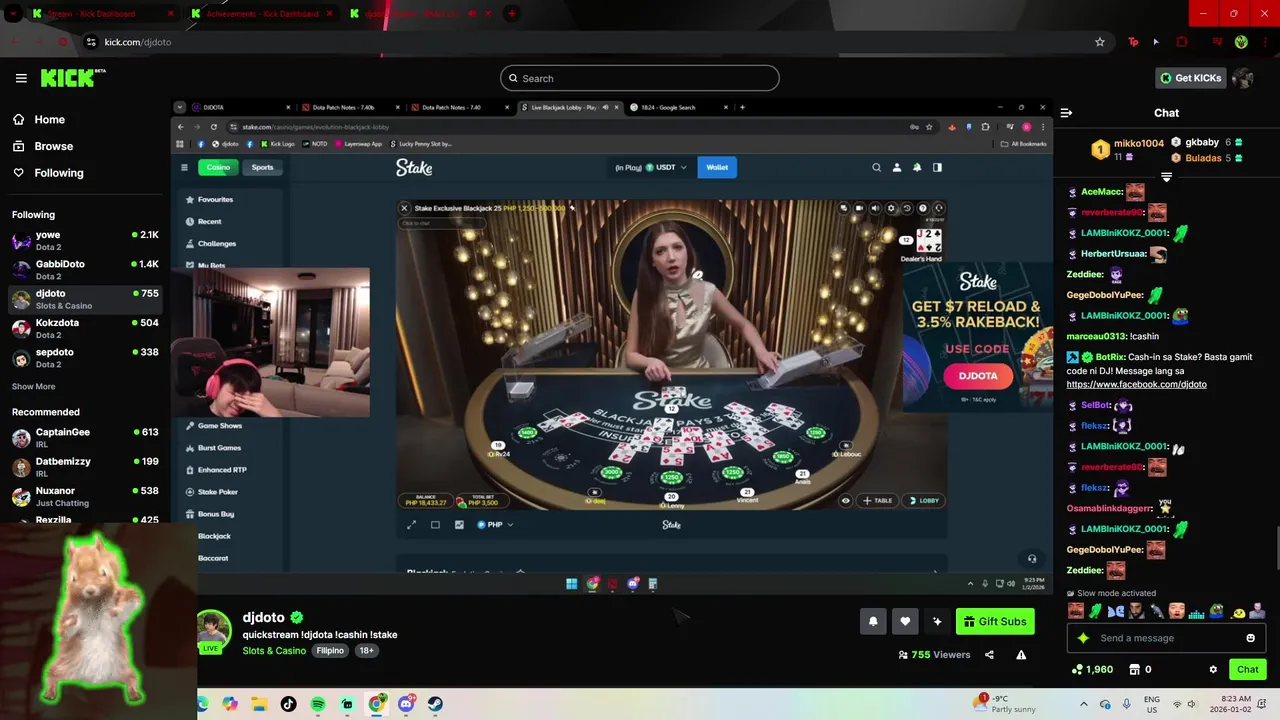
Task: Click the 18+ tag
Action: click(366, 651)
